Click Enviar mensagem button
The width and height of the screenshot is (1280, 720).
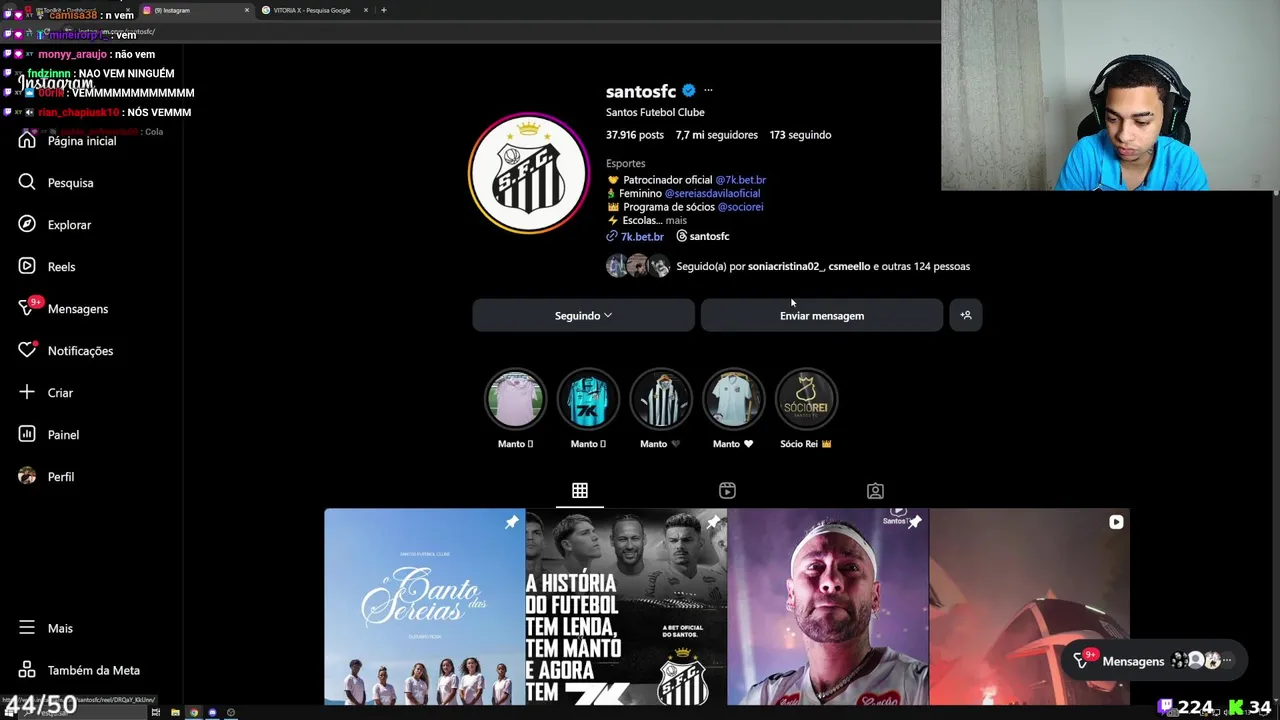pyautogui.click(x=822, y=315)
